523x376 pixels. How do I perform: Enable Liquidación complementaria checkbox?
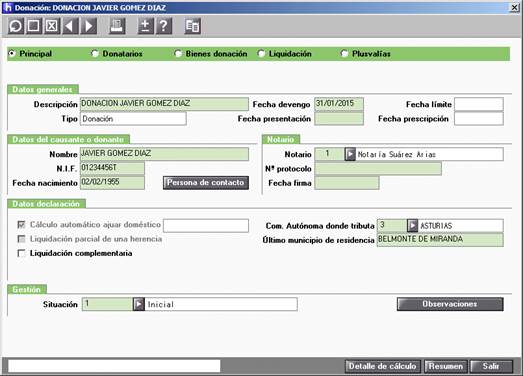21,253
